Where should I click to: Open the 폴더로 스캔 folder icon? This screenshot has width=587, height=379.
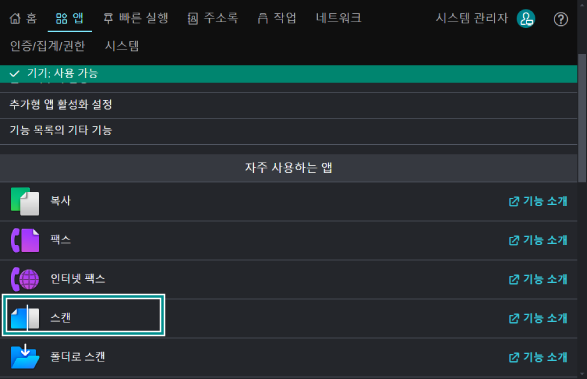[25, 357]
